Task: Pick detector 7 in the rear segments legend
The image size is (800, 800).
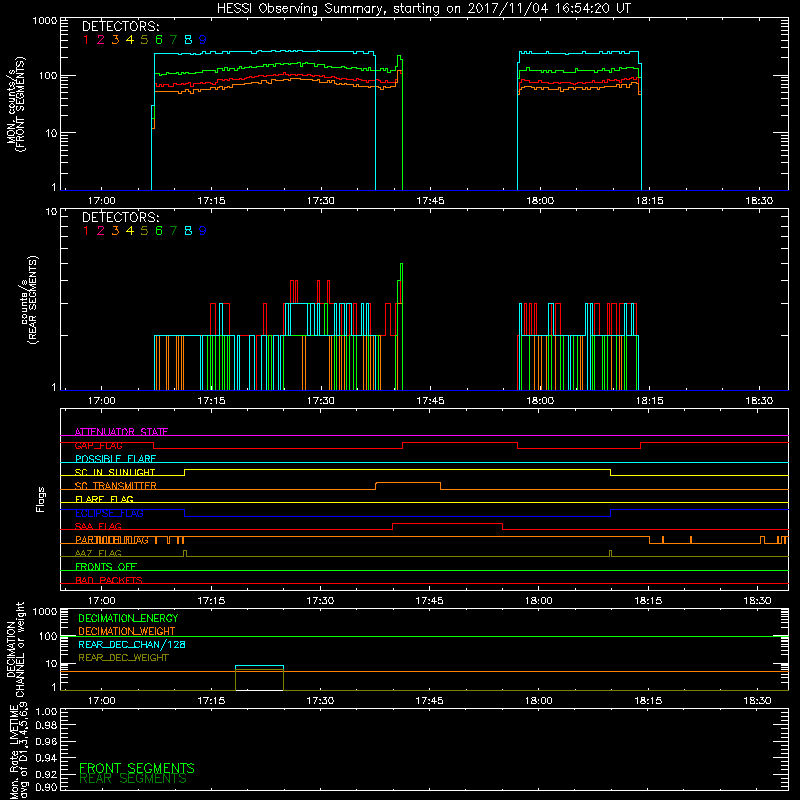Action: point(173,231)
